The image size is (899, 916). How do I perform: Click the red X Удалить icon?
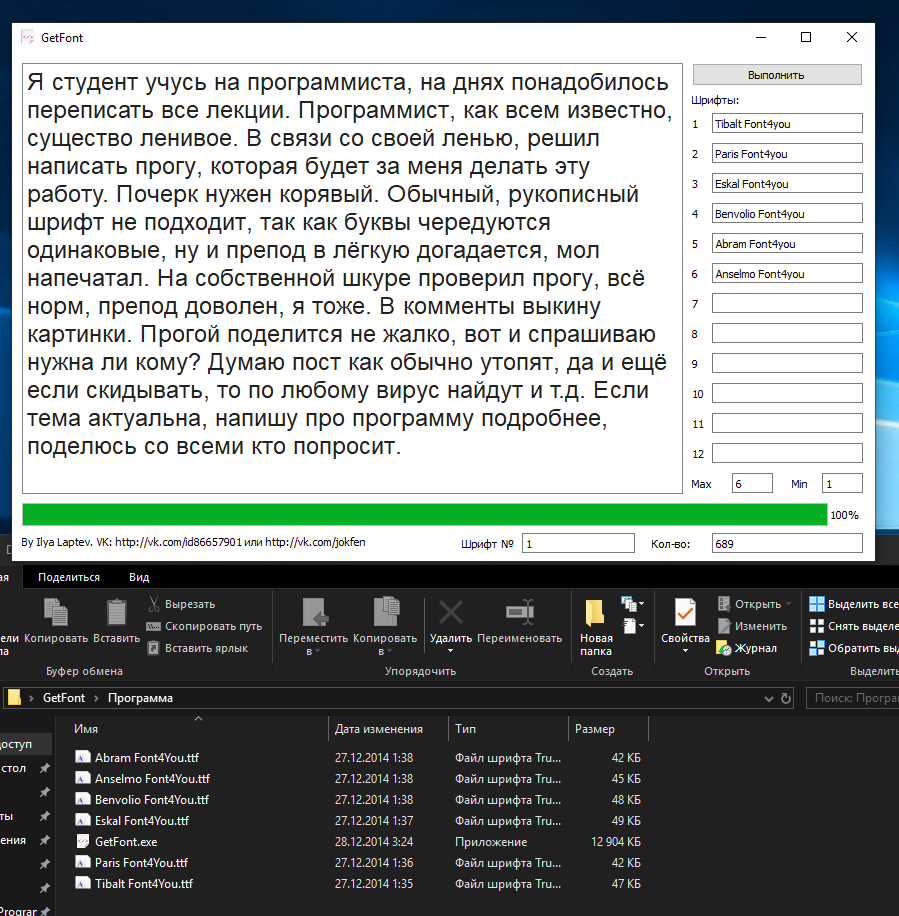coord(450,613)
